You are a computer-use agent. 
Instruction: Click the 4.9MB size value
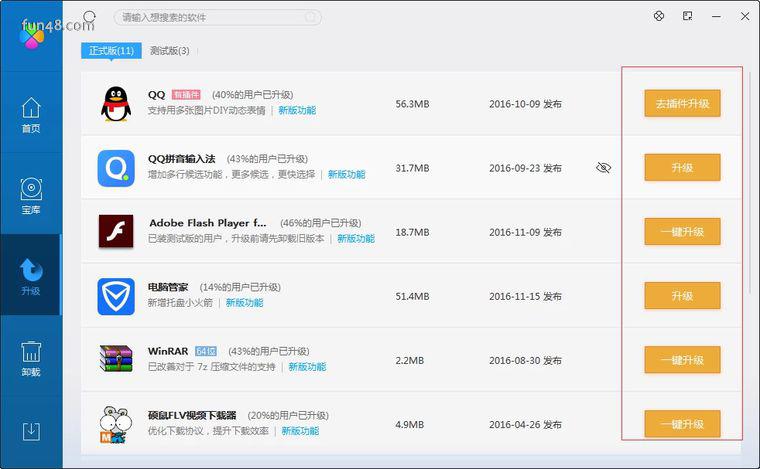(410, 424)
